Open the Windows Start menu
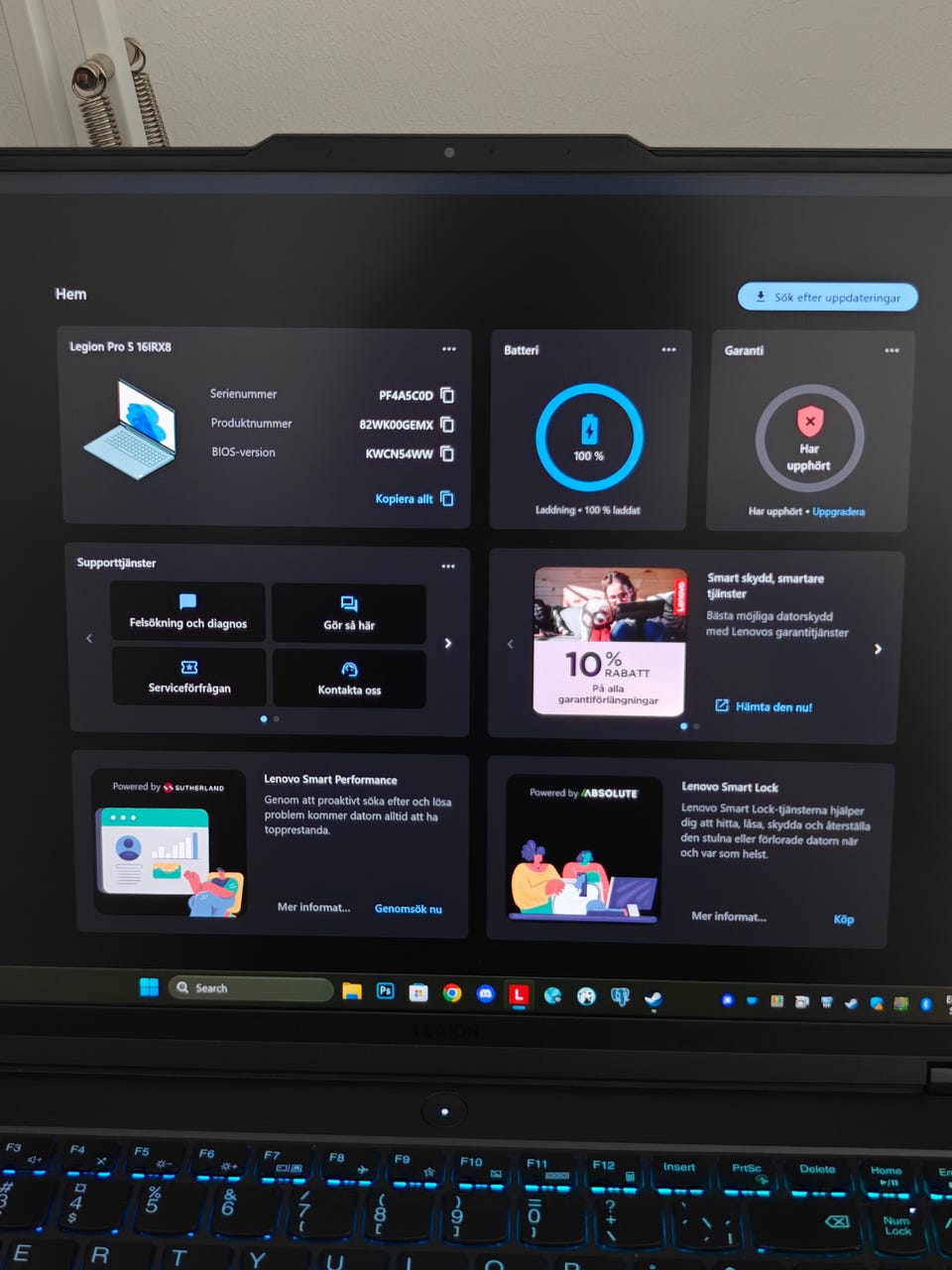 tap(149, 986)
